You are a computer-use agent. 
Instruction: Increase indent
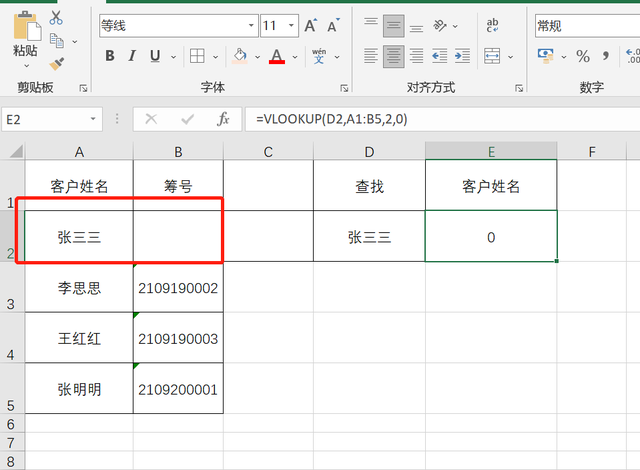462,56
